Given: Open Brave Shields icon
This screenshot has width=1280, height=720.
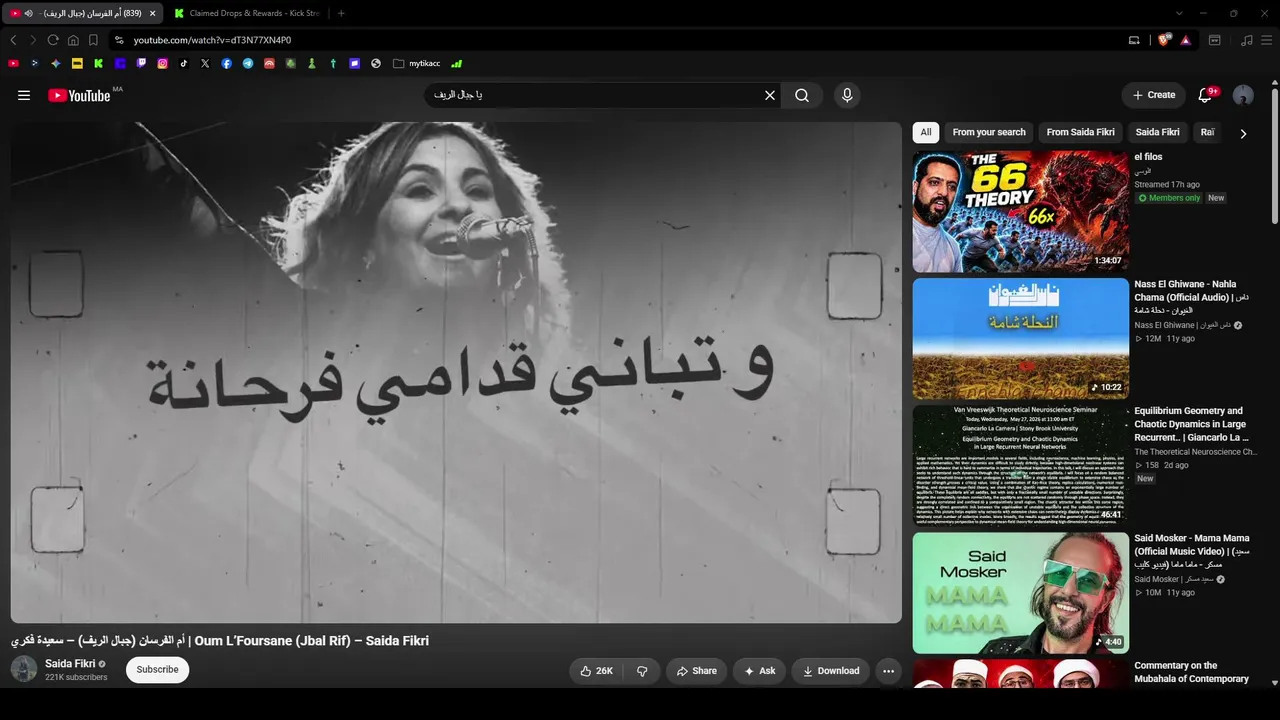Looking at the screenshot, I should pyautogui.click(x=1164, y=40).
